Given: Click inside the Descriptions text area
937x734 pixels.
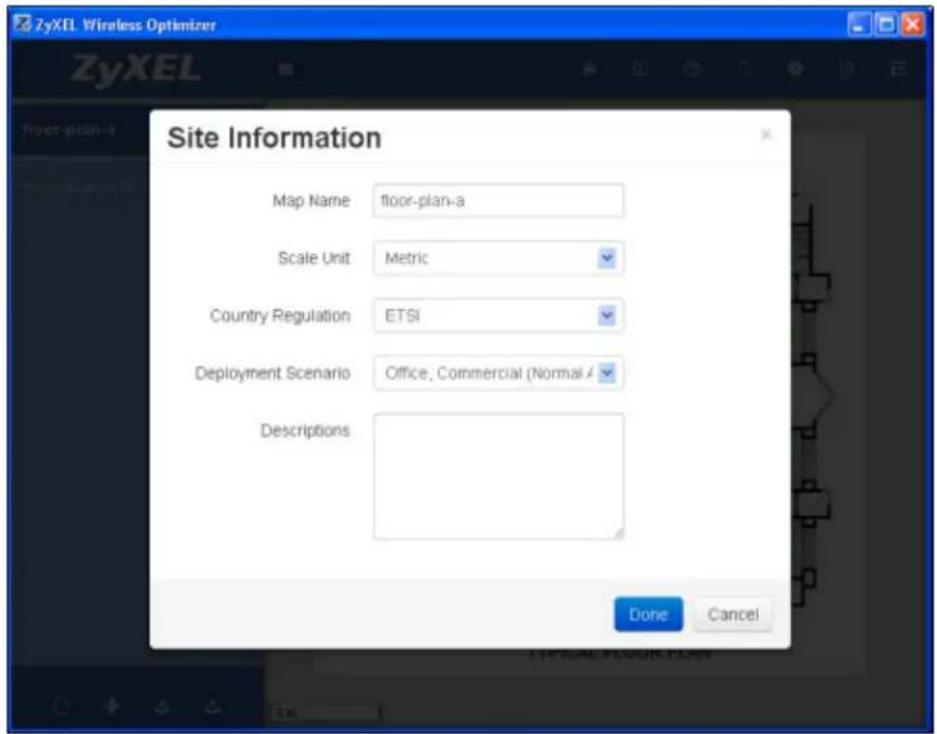Looking at the screenshot, I should coord(498,476).
